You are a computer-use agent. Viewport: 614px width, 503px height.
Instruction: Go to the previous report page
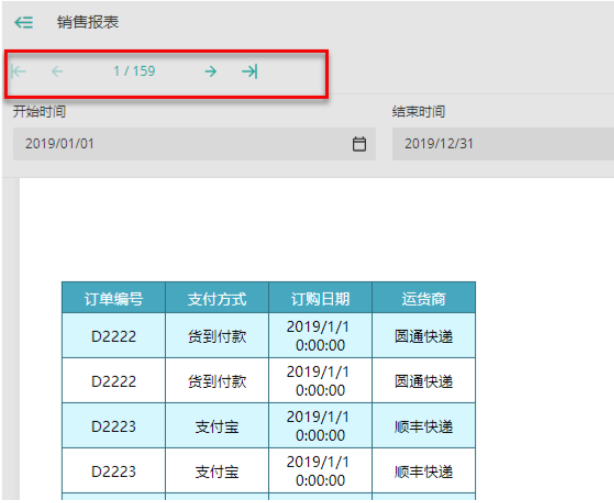tap(57, 71)
